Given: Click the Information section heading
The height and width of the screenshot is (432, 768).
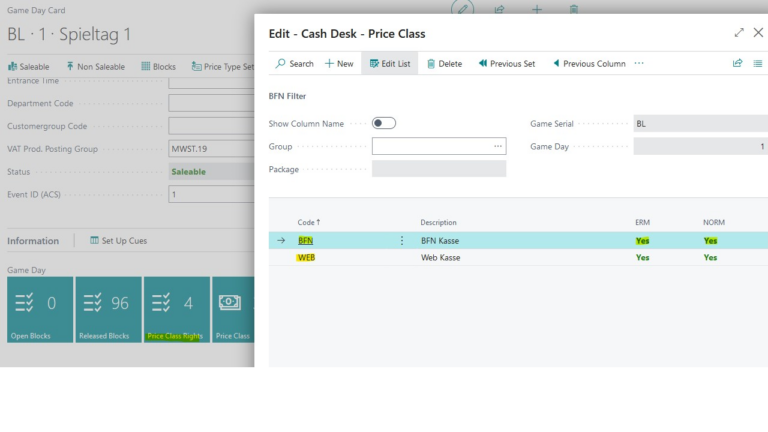Looking at the screenshot, I should click(x=33, y=241).
